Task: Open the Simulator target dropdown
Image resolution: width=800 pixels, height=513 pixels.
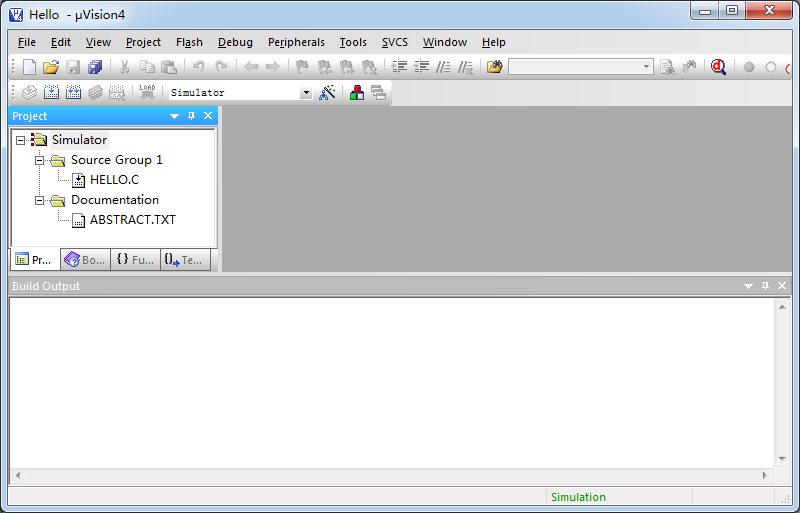Action: click(306, 93)
